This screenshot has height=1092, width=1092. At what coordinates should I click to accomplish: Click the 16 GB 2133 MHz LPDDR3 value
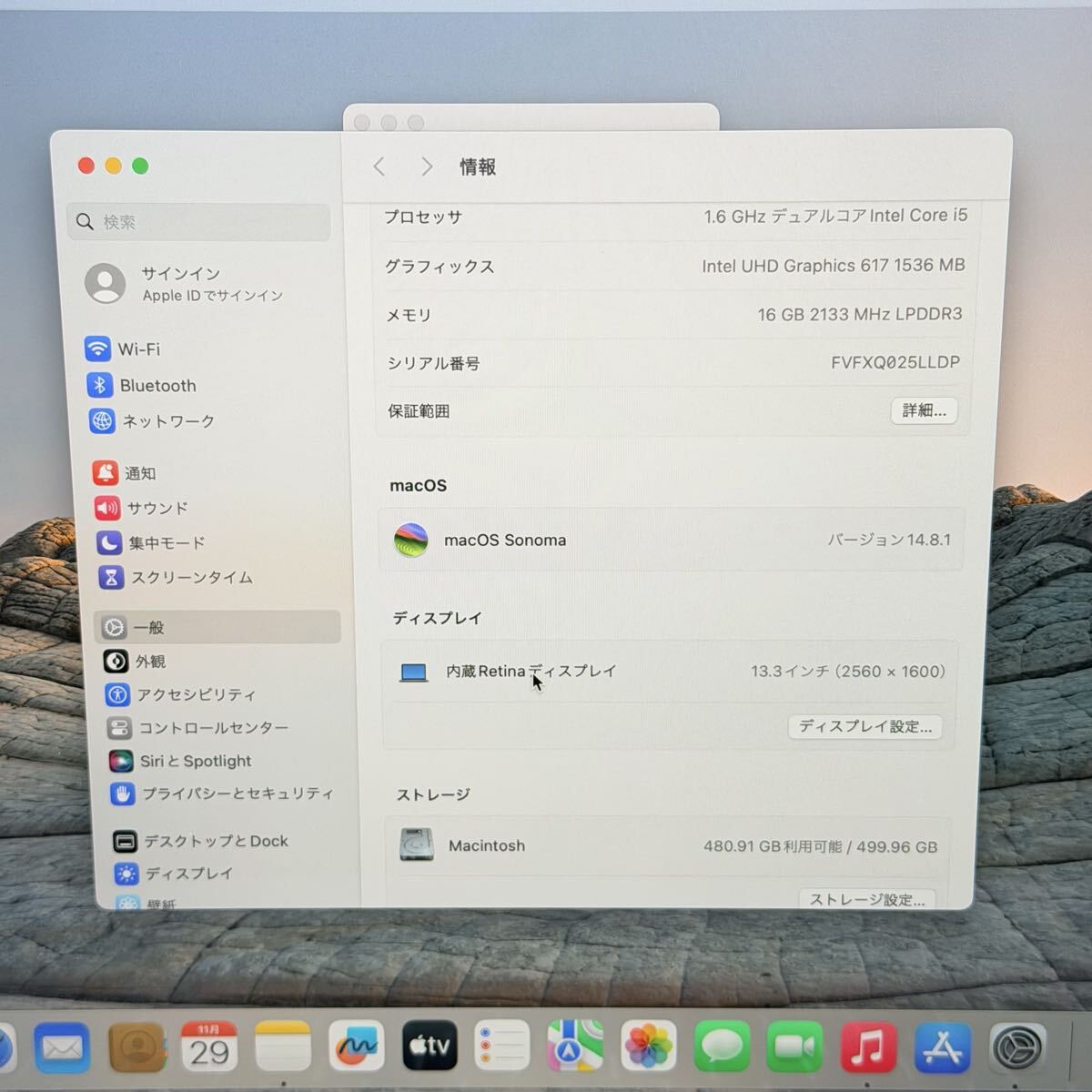[860, 314]
